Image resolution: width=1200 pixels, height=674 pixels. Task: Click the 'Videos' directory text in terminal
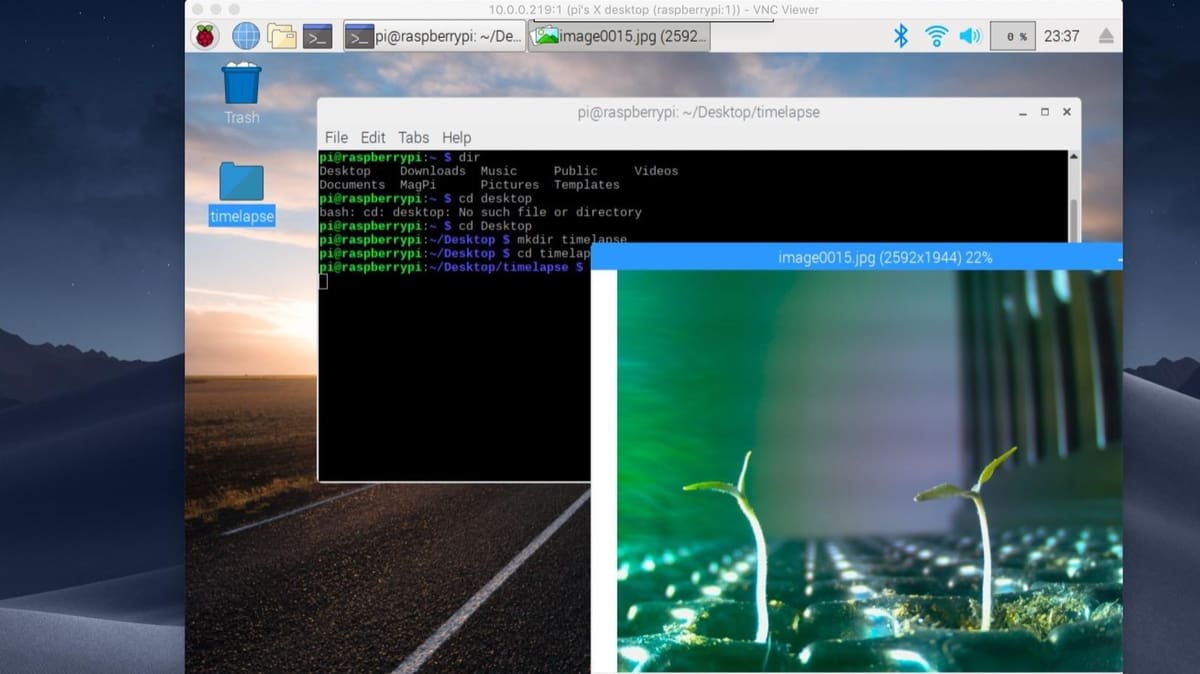[x=656, y=171]
